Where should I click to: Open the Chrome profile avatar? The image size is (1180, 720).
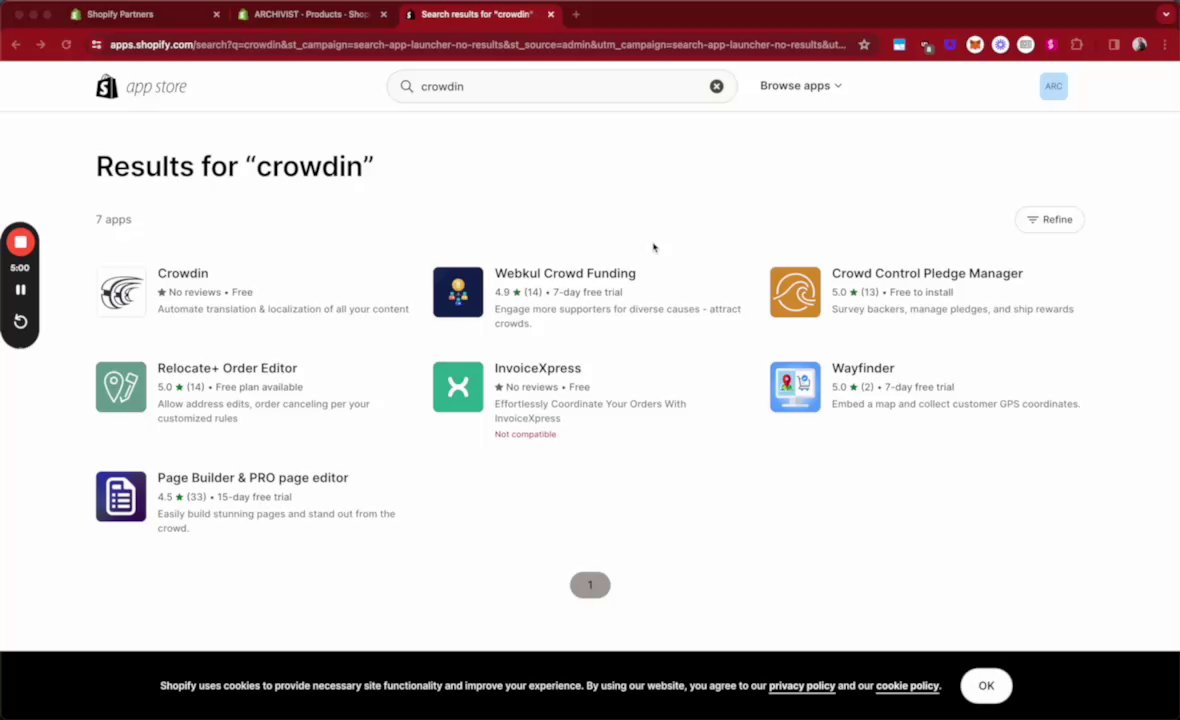(1139, 45)
